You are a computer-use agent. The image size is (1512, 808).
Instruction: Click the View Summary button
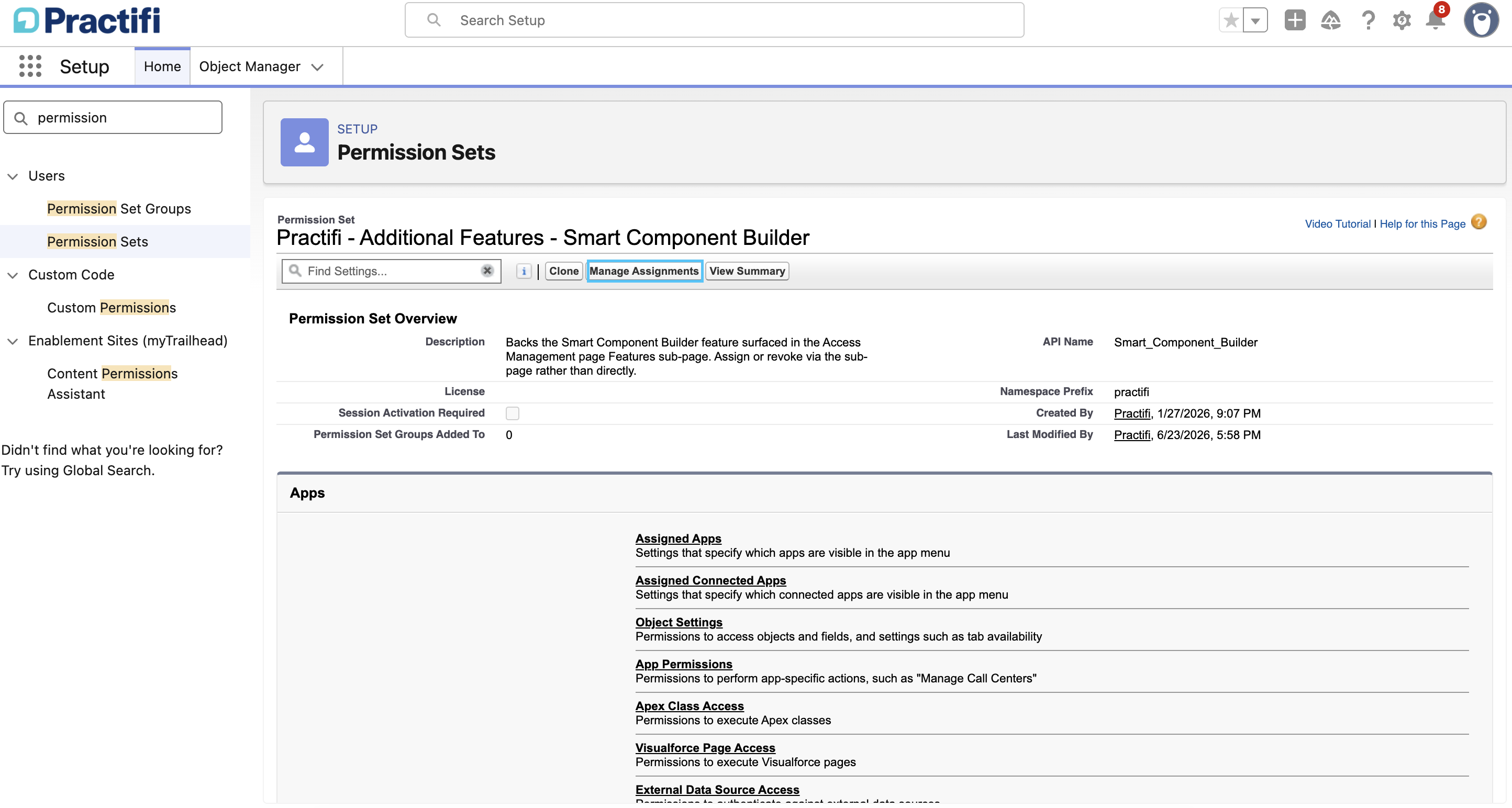tap(747, 271)
